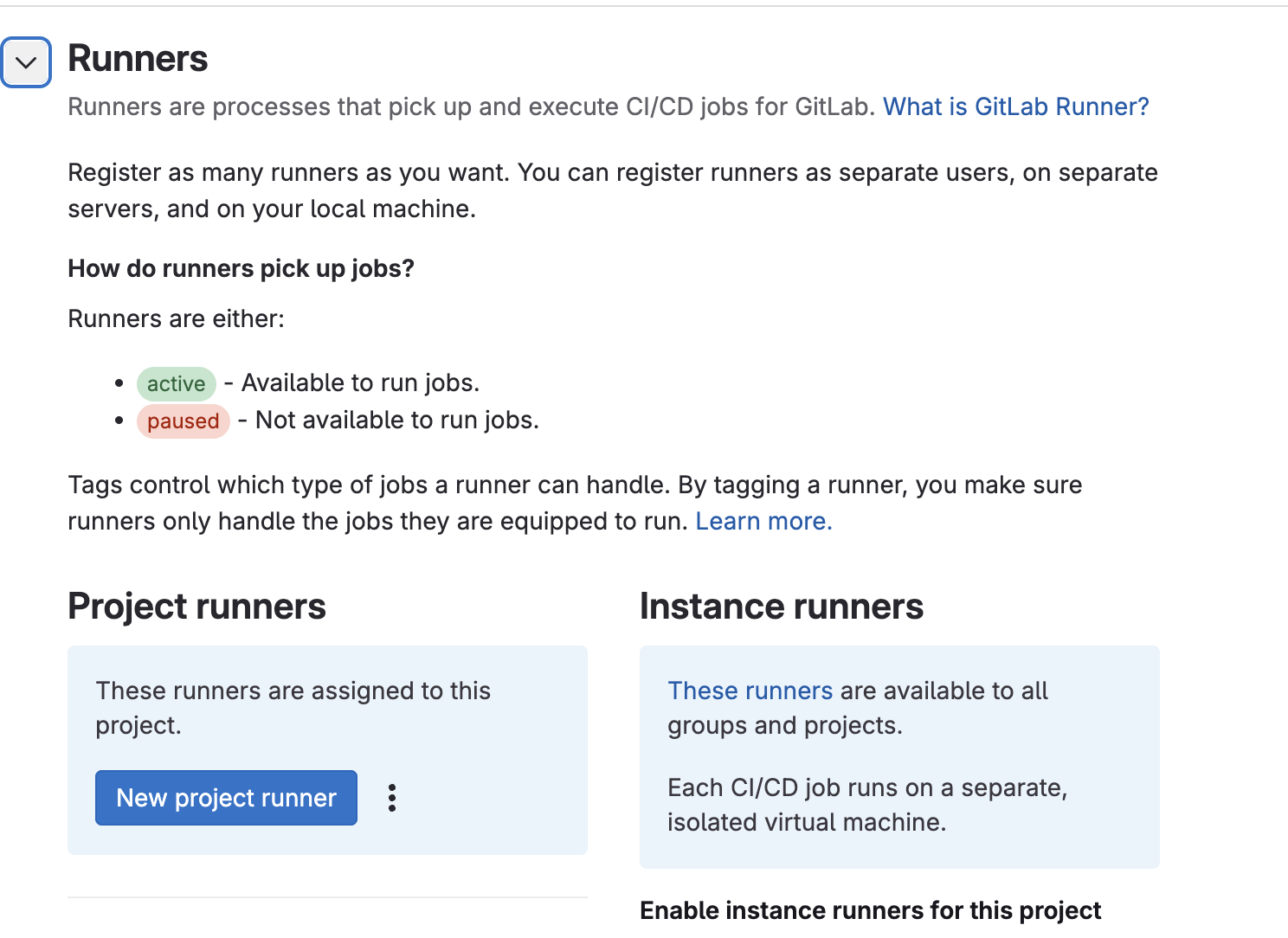The width and height of the screenshot is (1288, 938).
Task: Click the Project runners heading
Action: (196, 606)
